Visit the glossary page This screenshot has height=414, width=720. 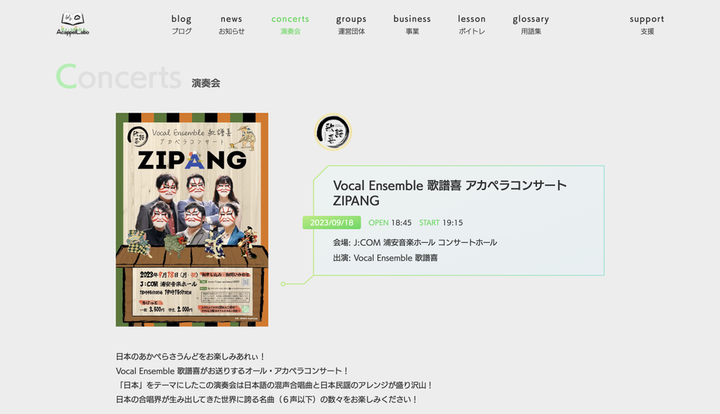(x=531, y=24)
